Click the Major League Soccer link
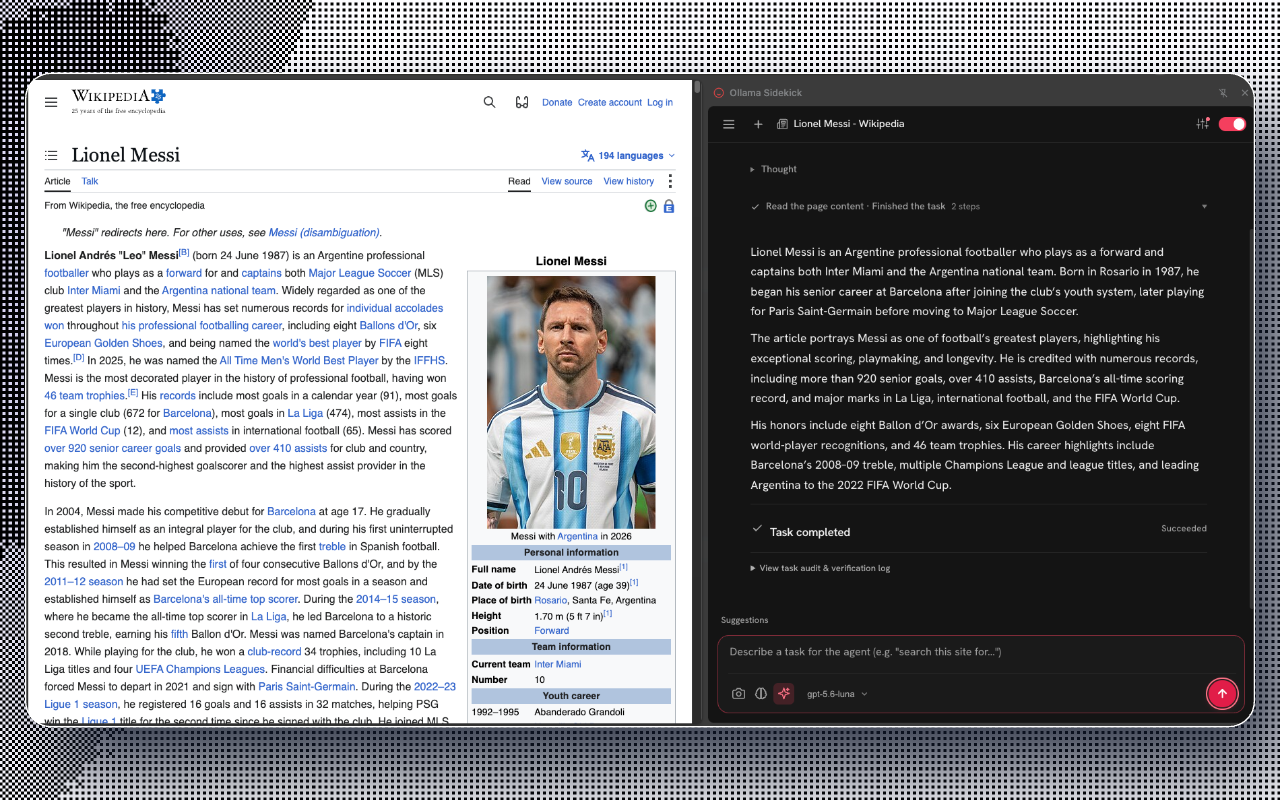Image resolution: width=1280 pixels, height=800 pixels. [360, 273]
